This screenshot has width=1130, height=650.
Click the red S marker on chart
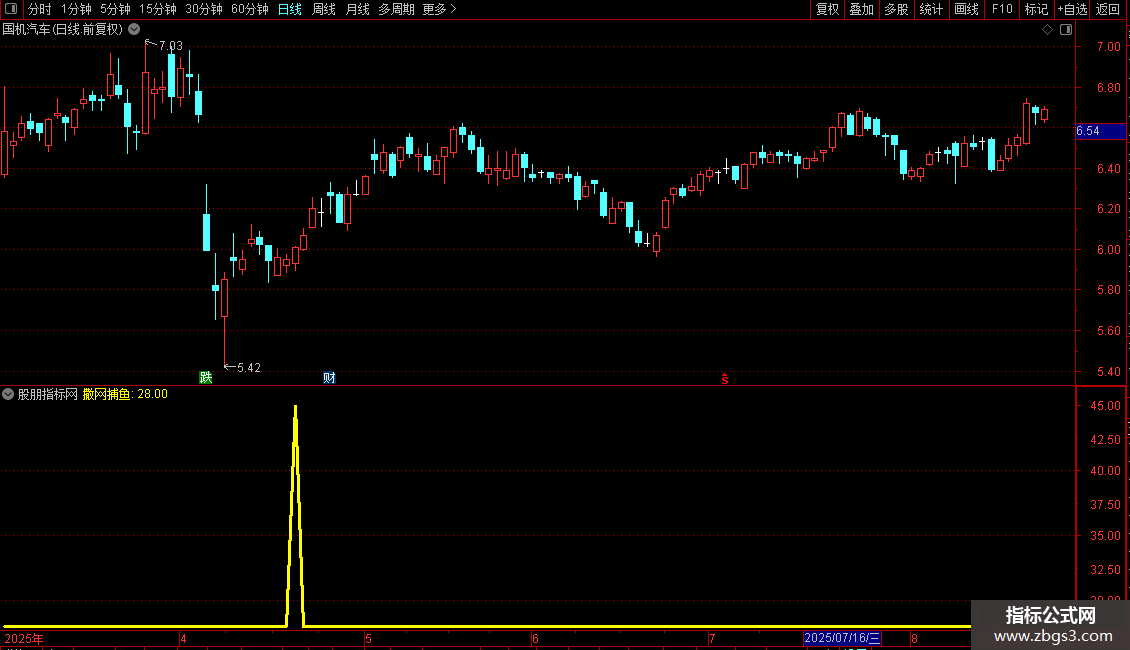click(x=725, y=379)
